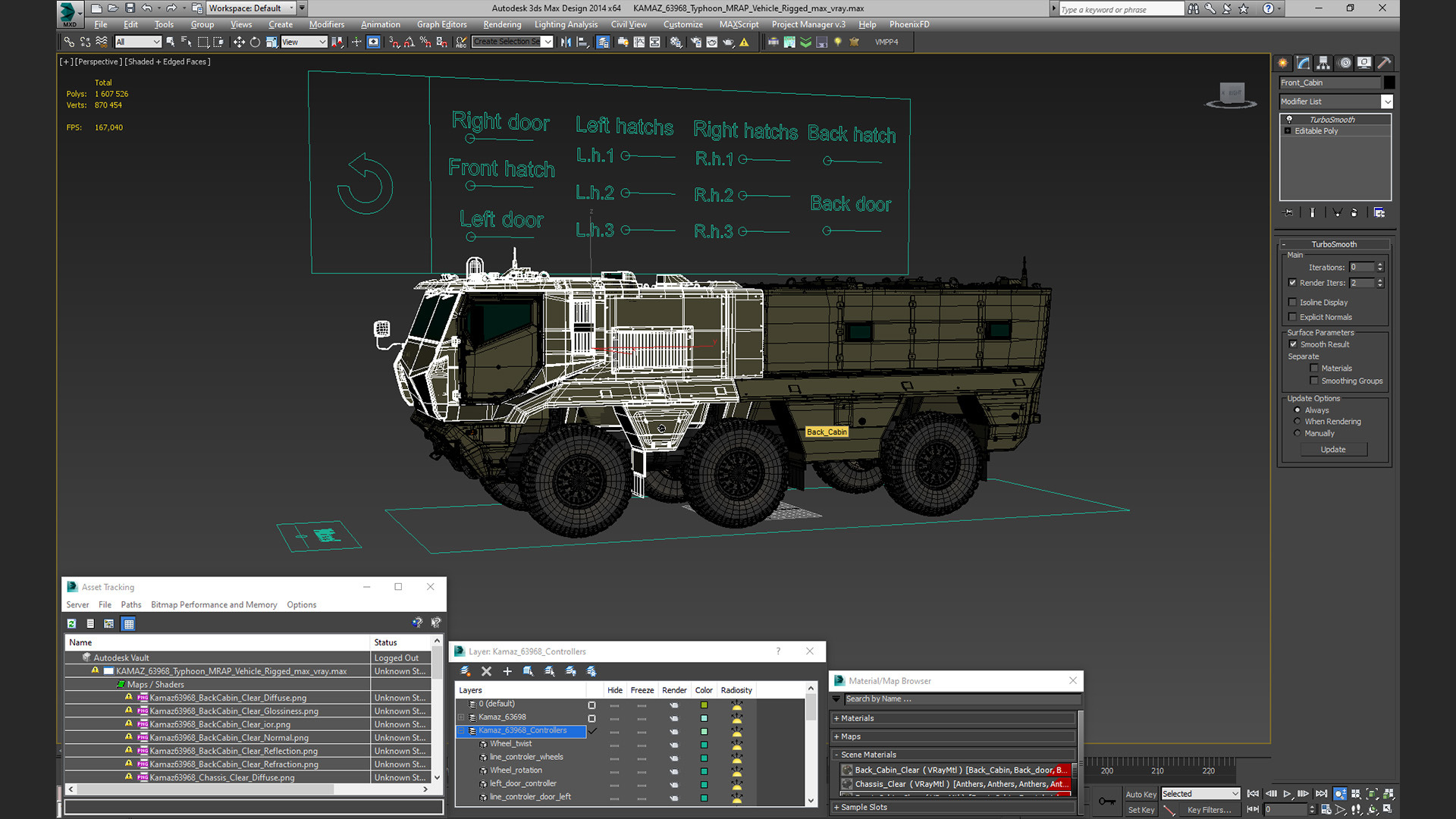Image resolution: width=1456 pixels, height=819 pixels.
Task: Collapse the Kamaz_63968_Controllers layer
Action: 461,731
